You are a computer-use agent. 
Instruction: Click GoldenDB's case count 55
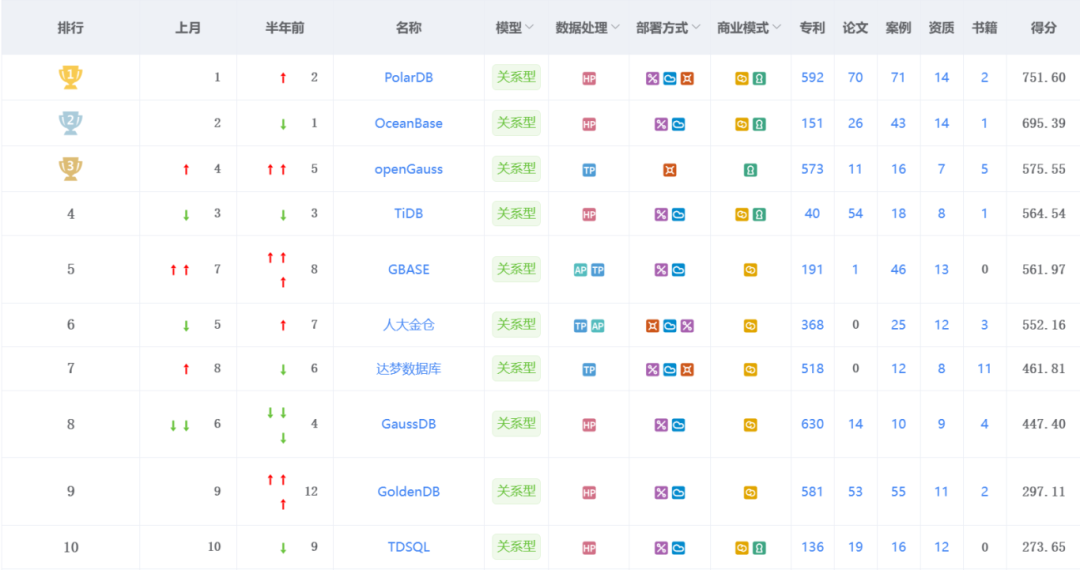coord(898,492)
